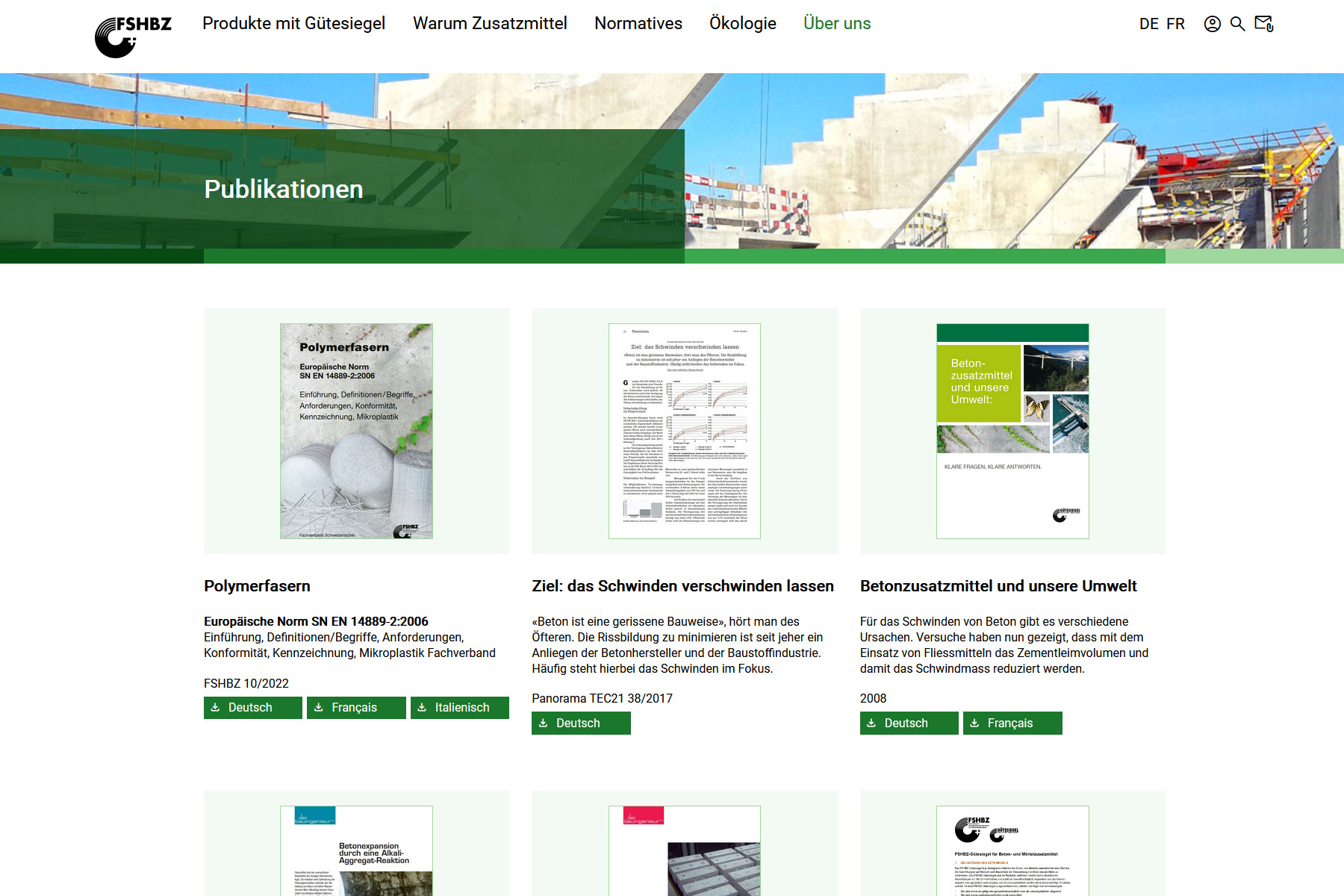
Task: Click the newsletter envelope icon
Action: pyautogui.click(x=1263, y=24)
